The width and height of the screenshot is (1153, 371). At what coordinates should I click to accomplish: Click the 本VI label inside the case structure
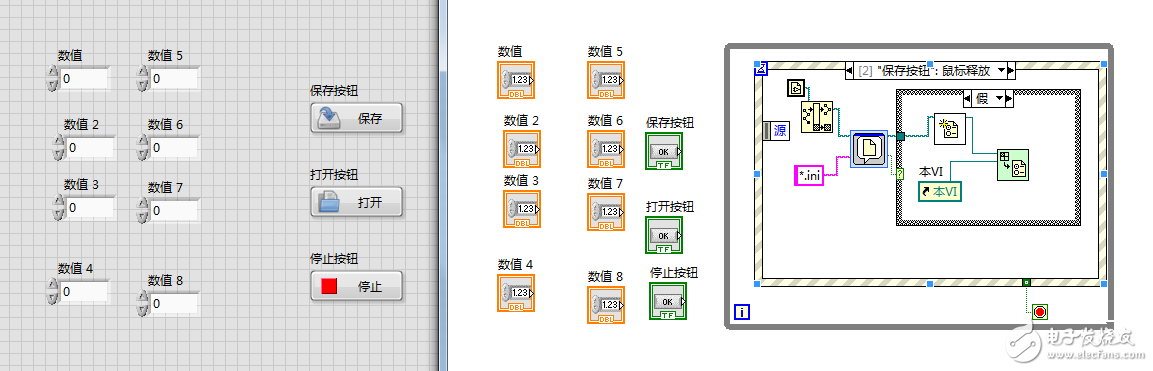click(x=931, y=171)
